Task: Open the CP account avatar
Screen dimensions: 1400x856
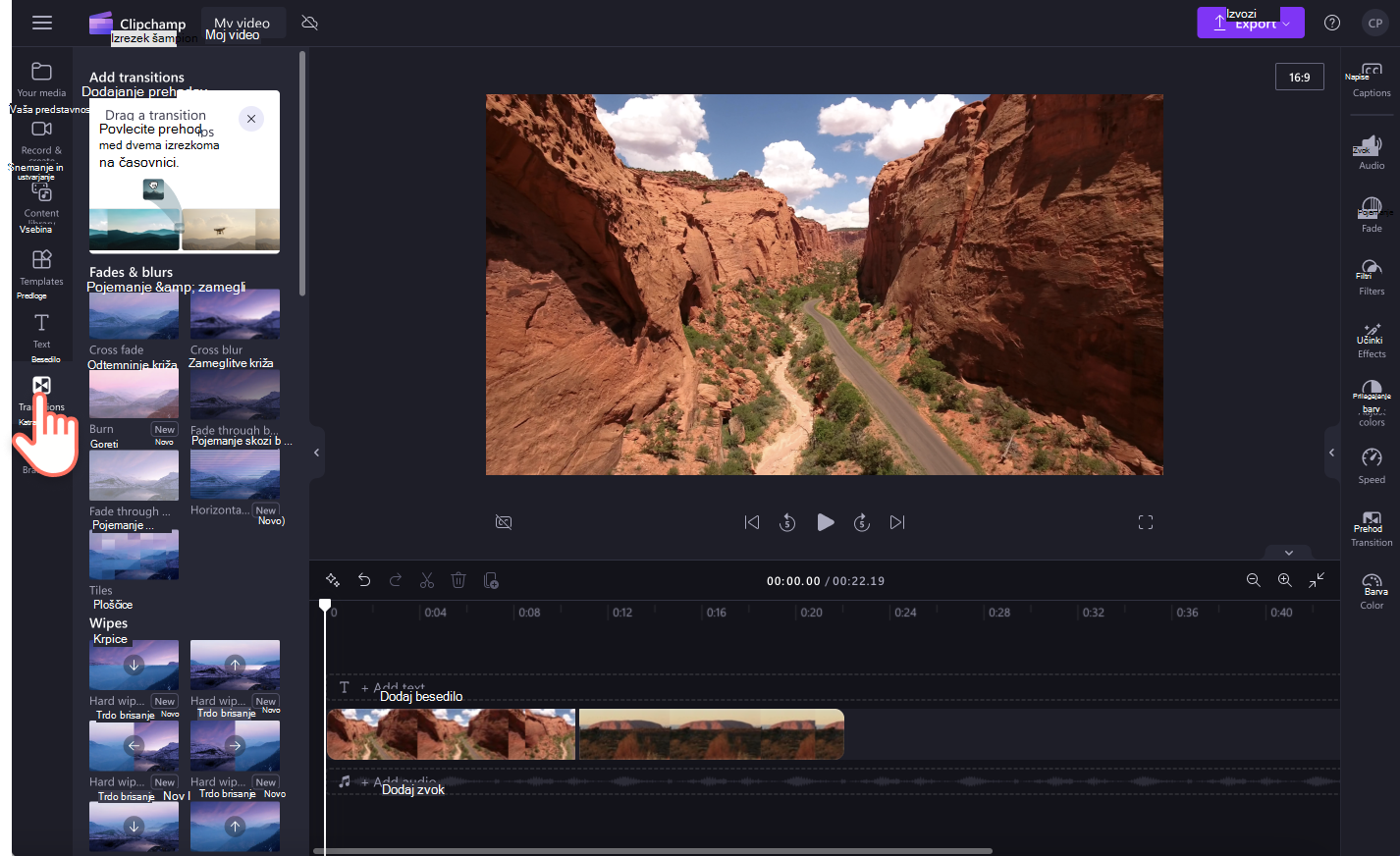Action: (1375, 23)
